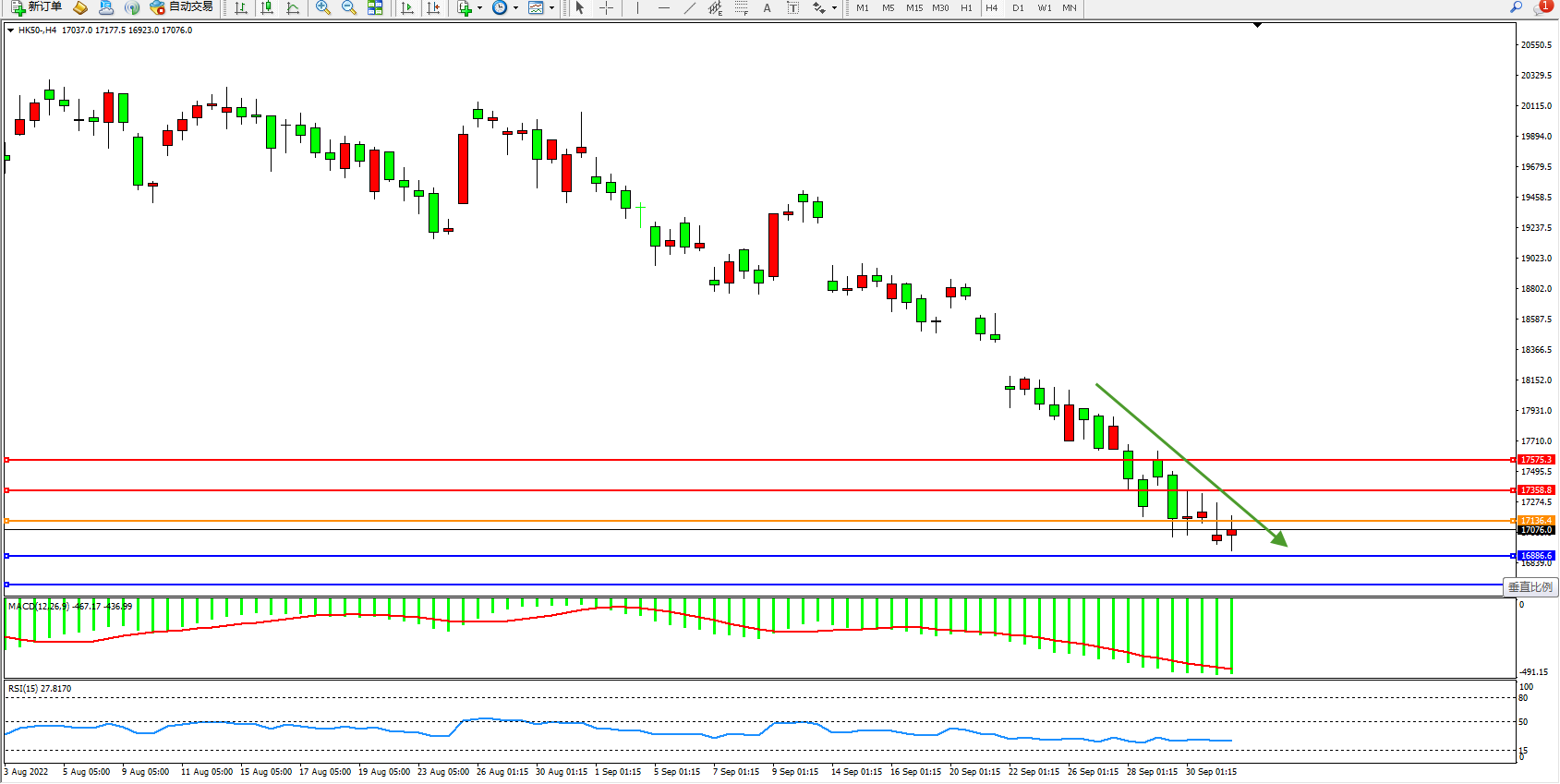This screenshot has height=784, width=1560.
Task: Click the 新订单 (New Order) button
Action: click(37, 7)
